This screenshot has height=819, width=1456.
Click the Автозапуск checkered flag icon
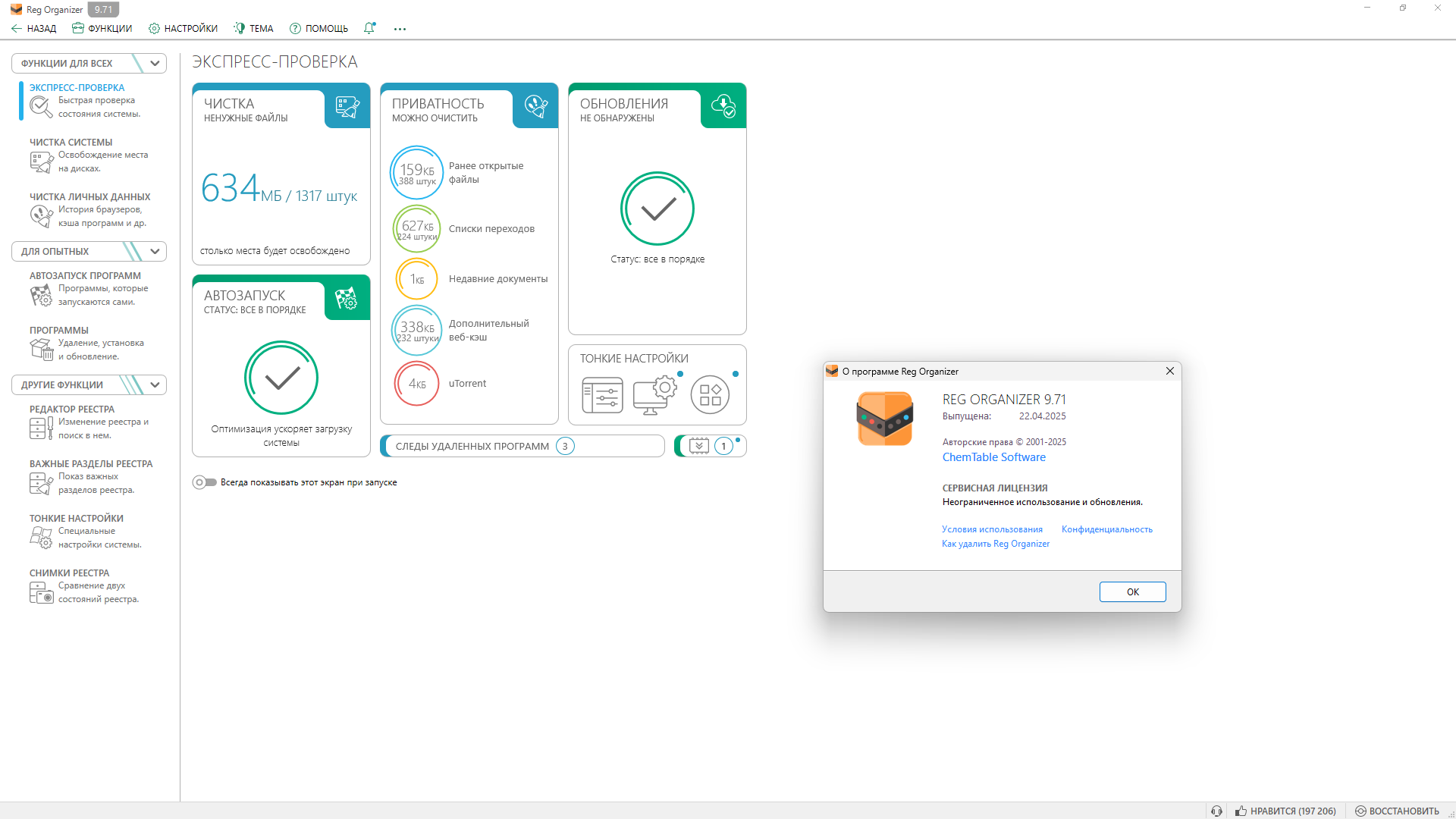(347, 300)
